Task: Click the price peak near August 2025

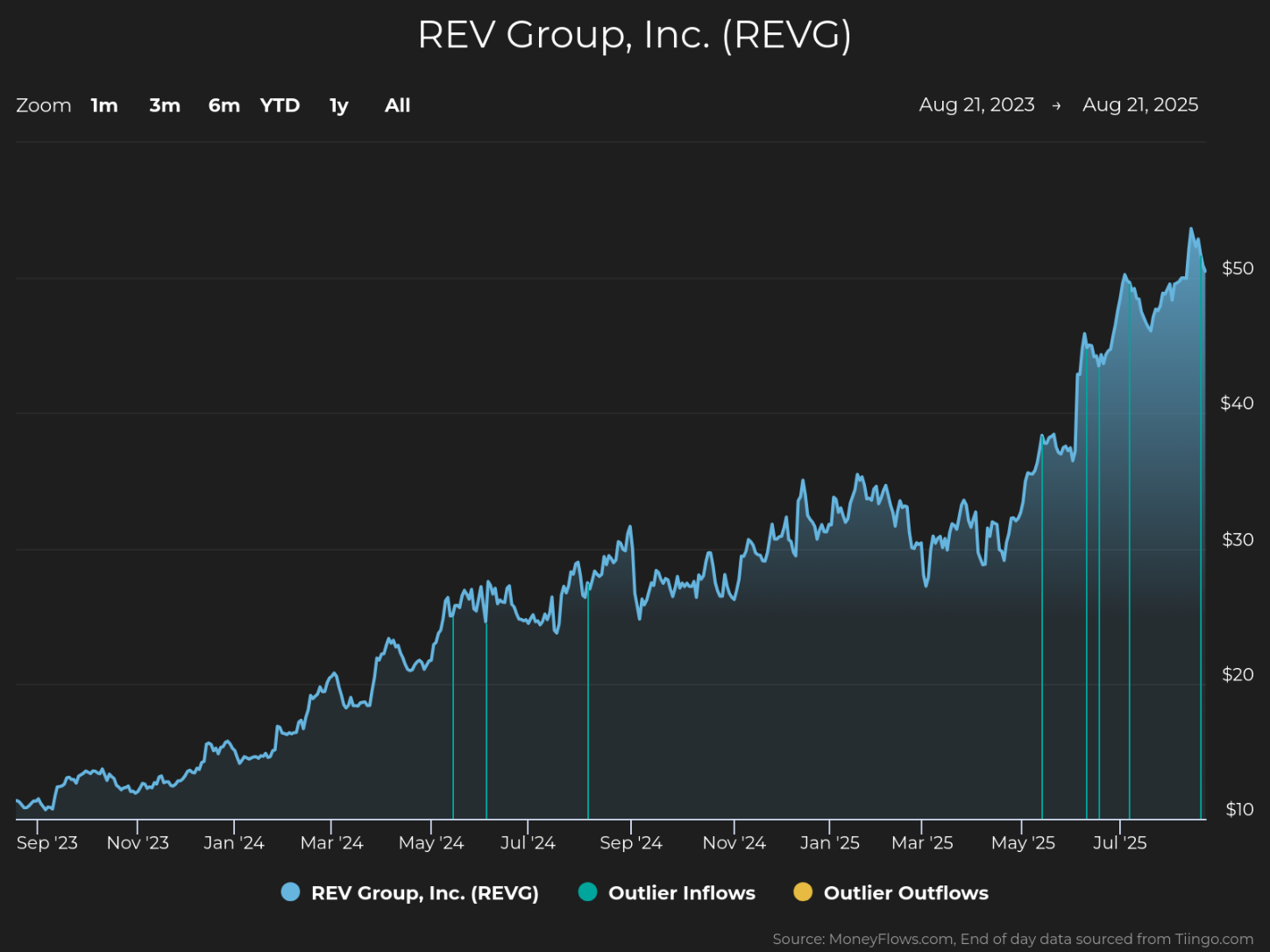Action: 1190,230
